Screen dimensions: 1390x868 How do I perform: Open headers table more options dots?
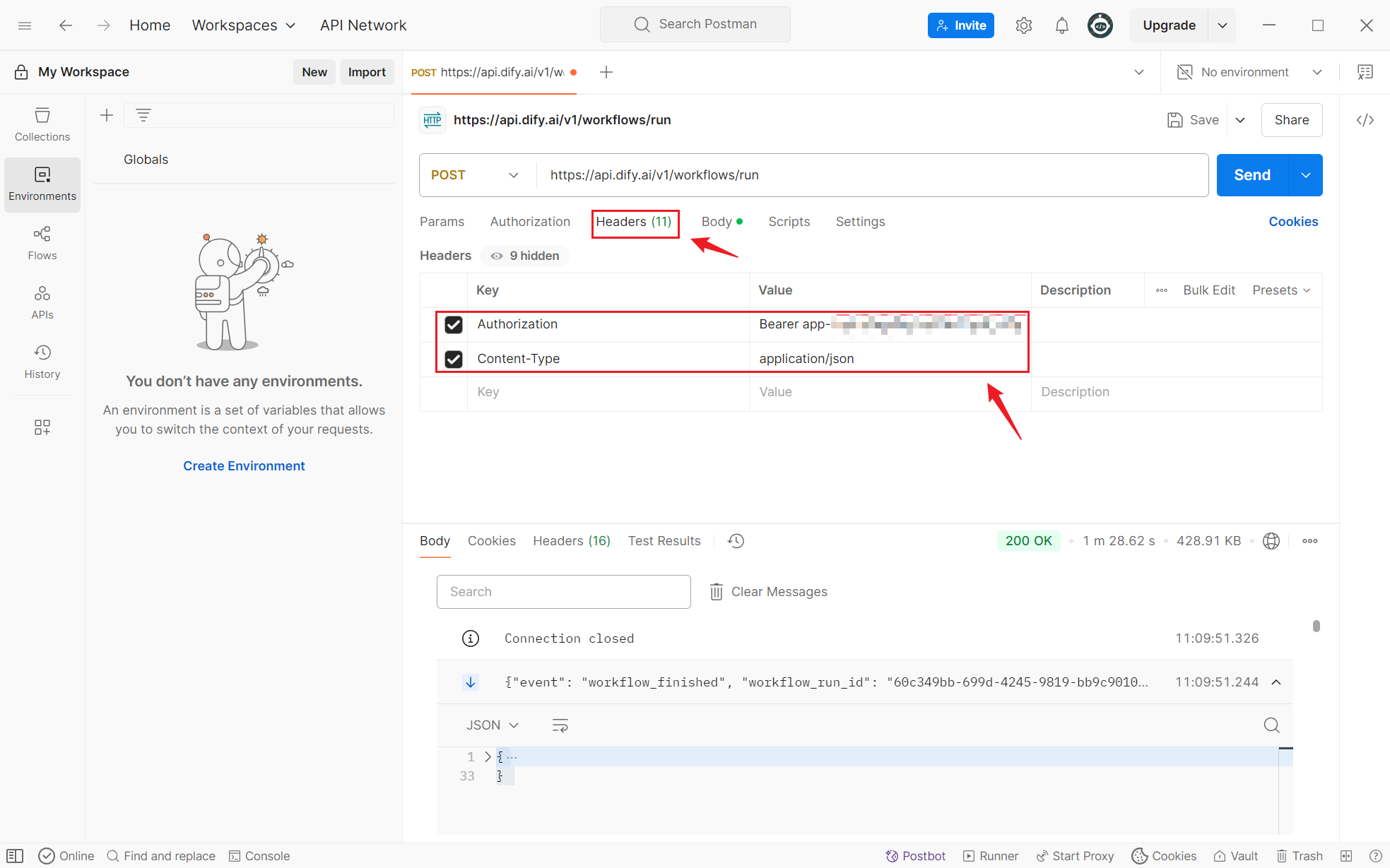coord(1162,290)
